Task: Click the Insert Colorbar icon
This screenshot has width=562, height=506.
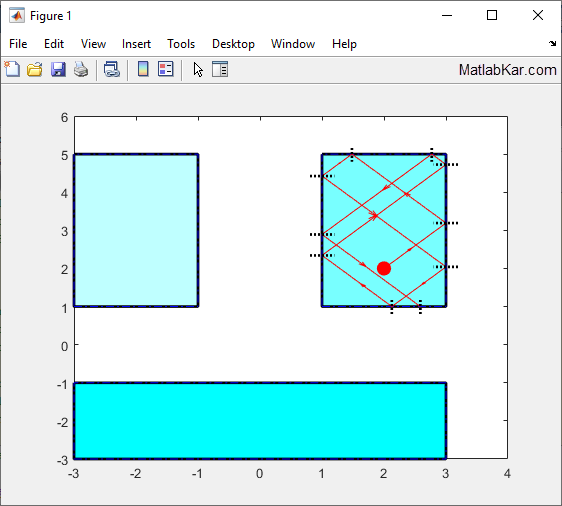Action: pos(143,69)
